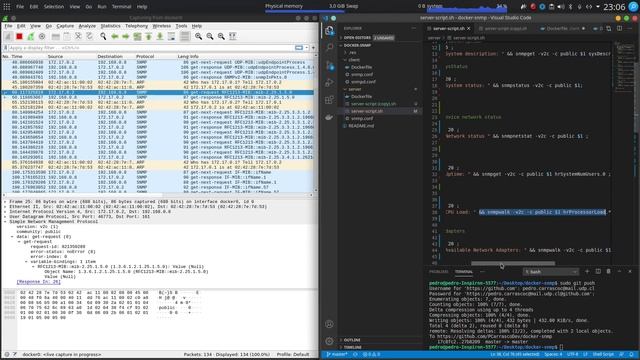Click the master branch status bar item
Screen dimensions: 640x360
click(337, 355)
